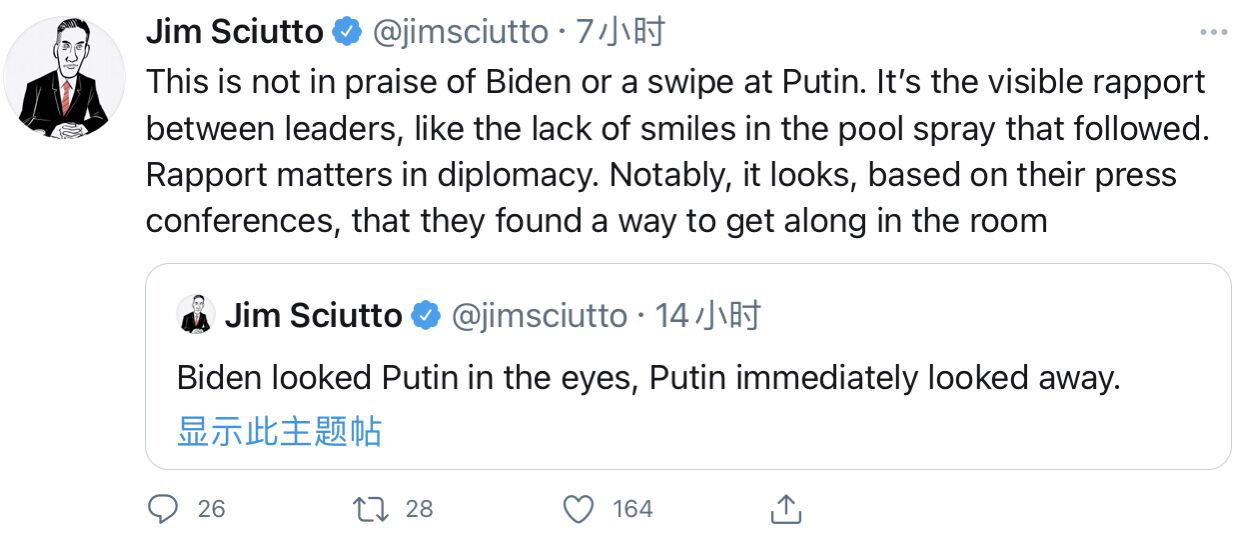Open quoted tweet text about Biden and Putin
1238x540 pixels.
tap(645, 378)
